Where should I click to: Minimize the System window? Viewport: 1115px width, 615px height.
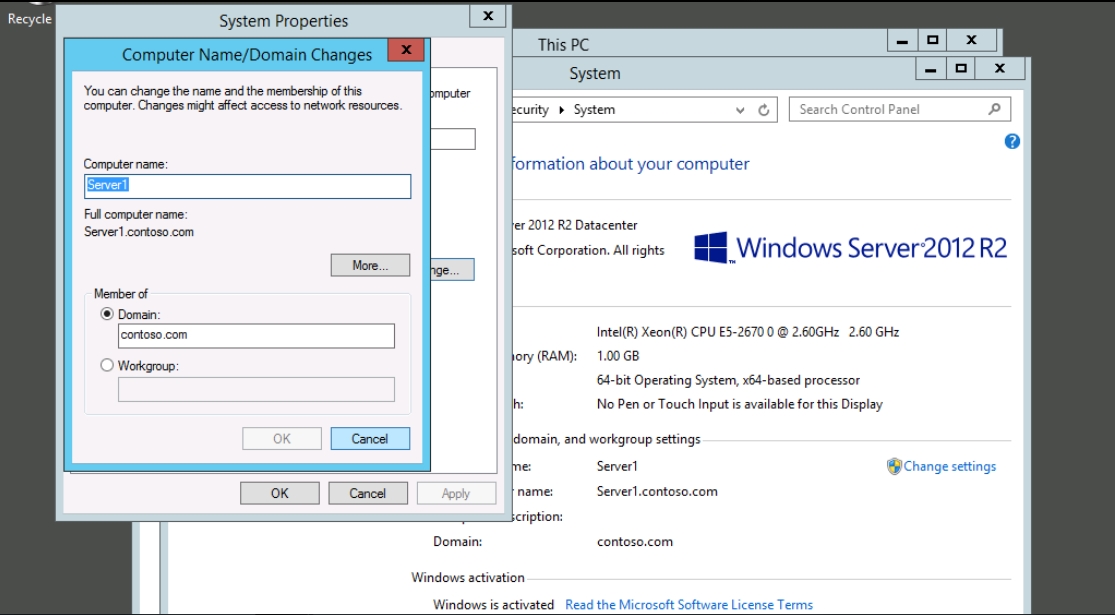[930, 69]
